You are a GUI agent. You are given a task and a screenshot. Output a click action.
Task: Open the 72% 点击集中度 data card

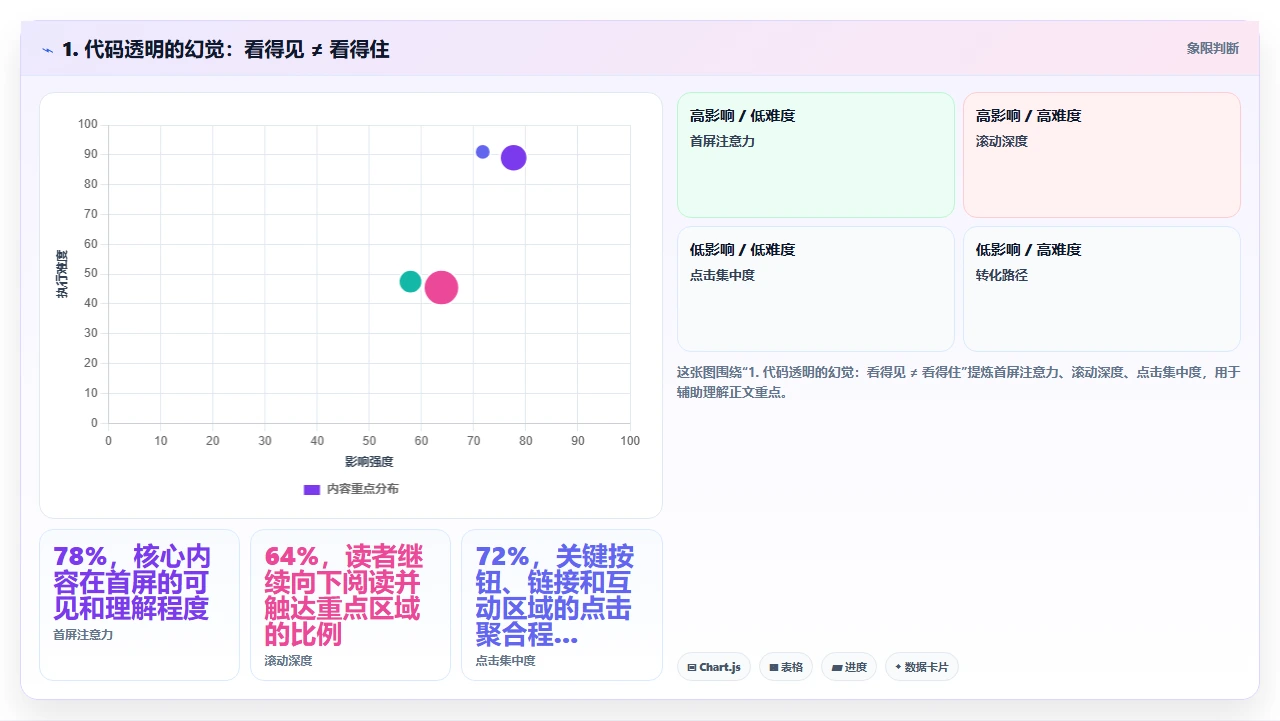coord(561,605)
